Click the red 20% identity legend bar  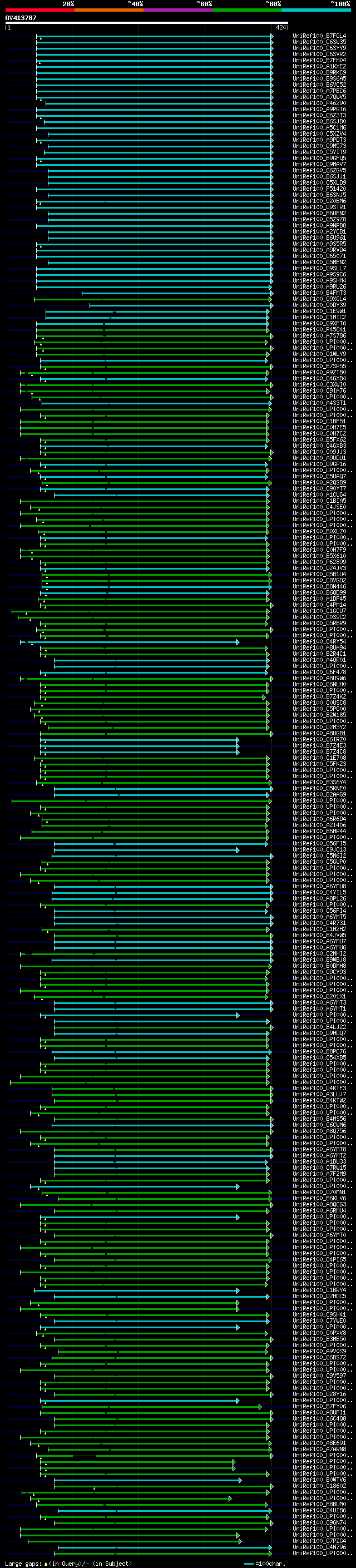click(39, 10)
